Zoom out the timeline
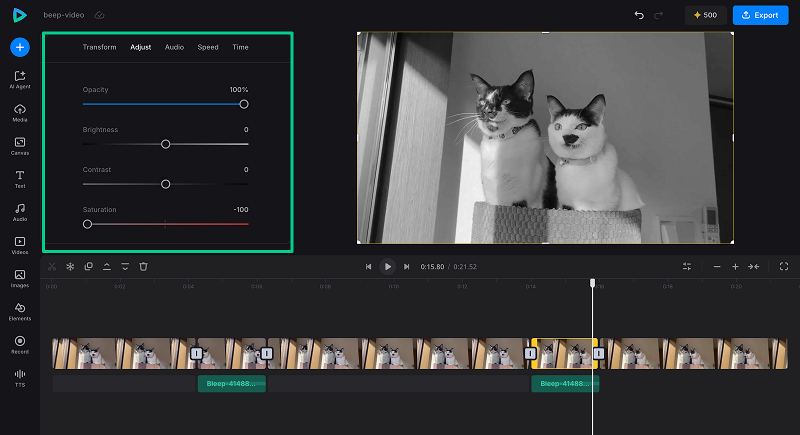The height and width of the screenshot is (435, 800). point(717,267)
